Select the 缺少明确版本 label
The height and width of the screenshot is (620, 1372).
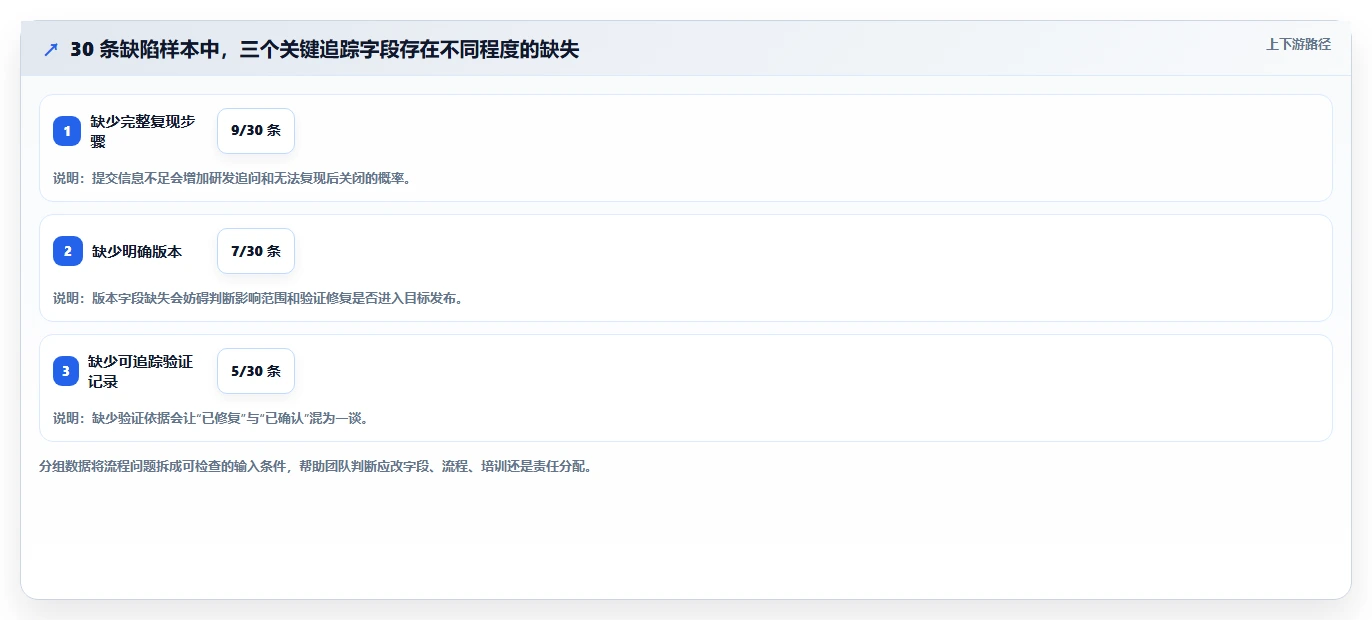137,252
